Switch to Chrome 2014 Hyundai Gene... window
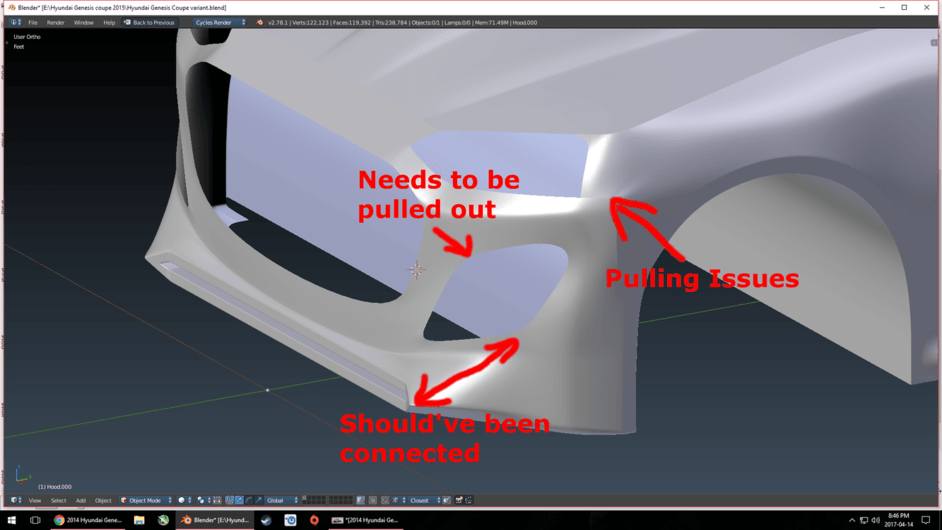The image size is (942, 530). point(88,520)
